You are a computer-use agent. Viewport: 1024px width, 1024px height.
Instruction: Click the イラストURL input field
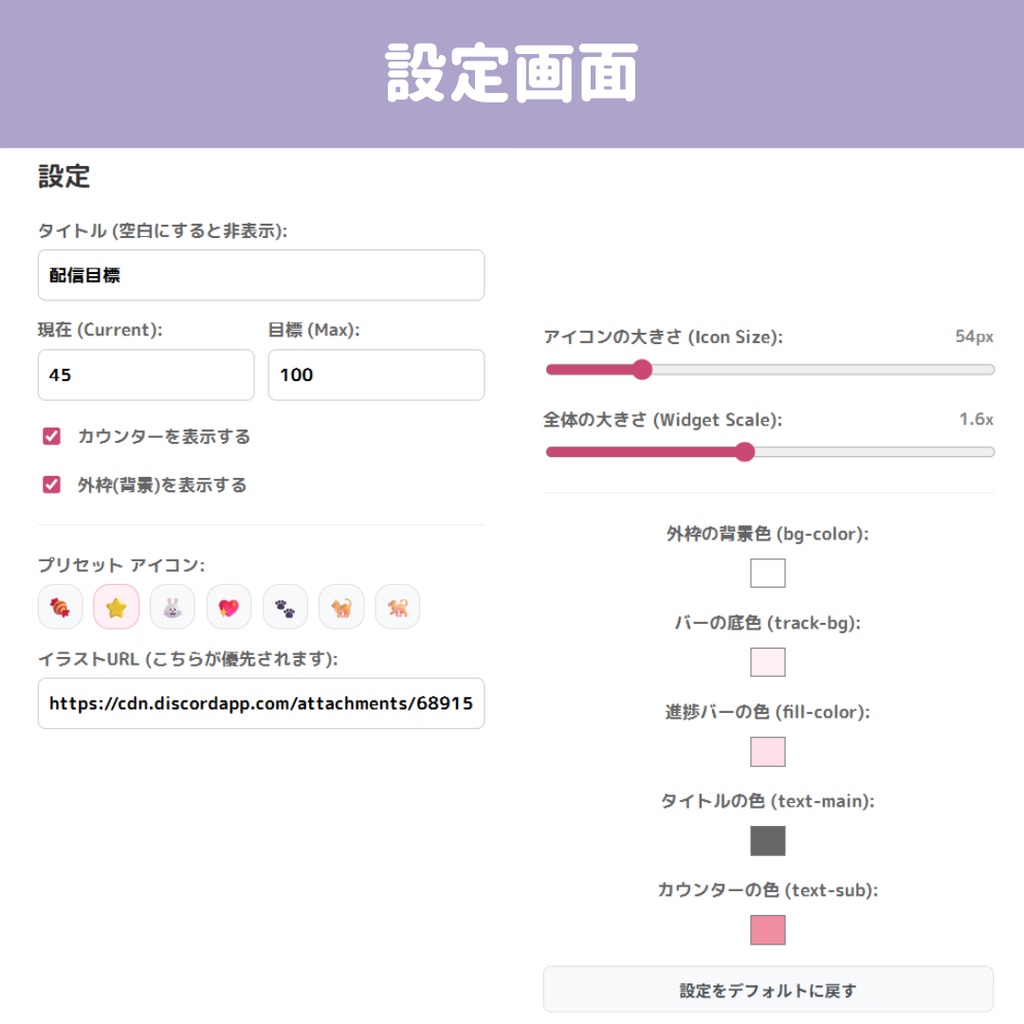pos(261,703)
